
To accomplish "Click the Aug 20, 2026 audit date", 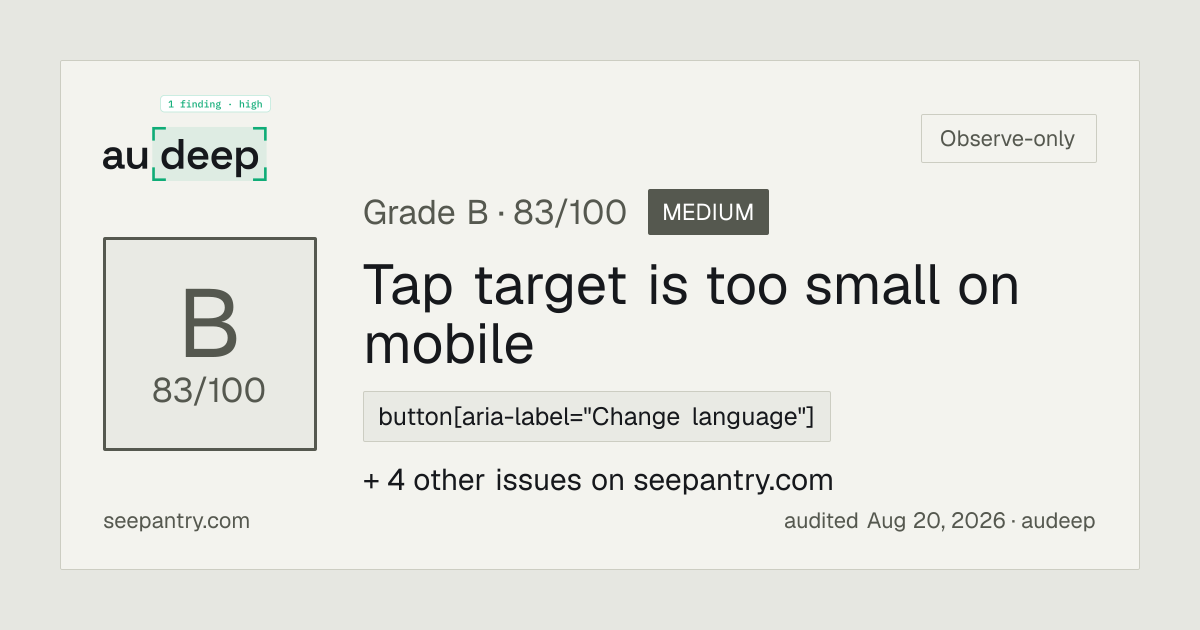I will coord(936,521).
